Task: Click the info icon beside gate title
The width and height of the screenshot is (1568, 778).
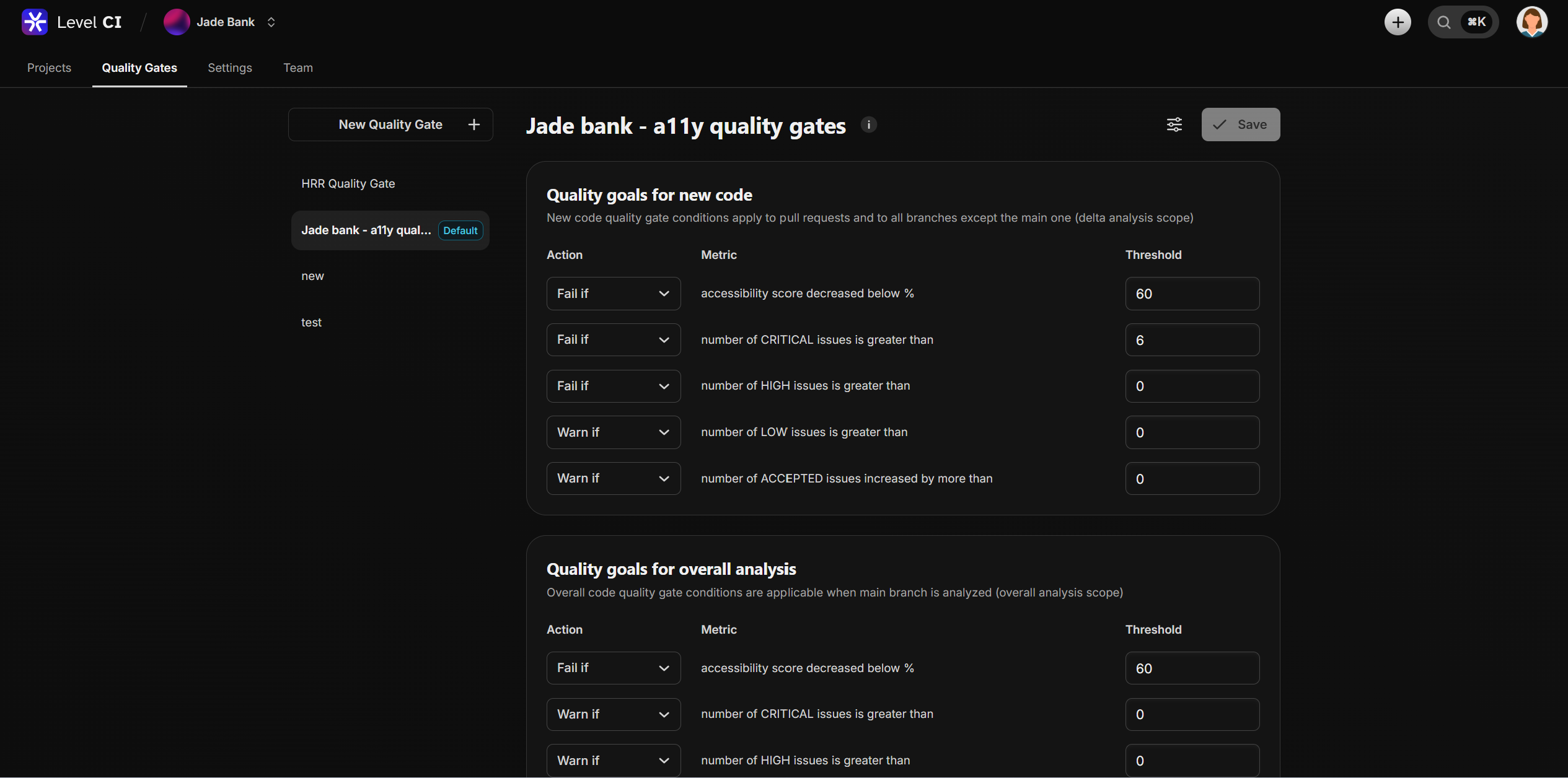Action: pos(868,125)
